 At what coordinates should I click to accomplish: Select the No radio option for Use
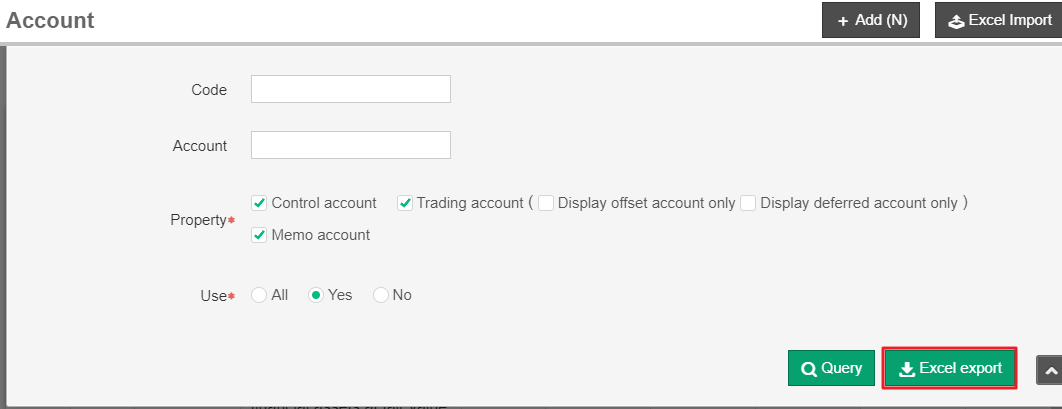[x=381, y=295]
